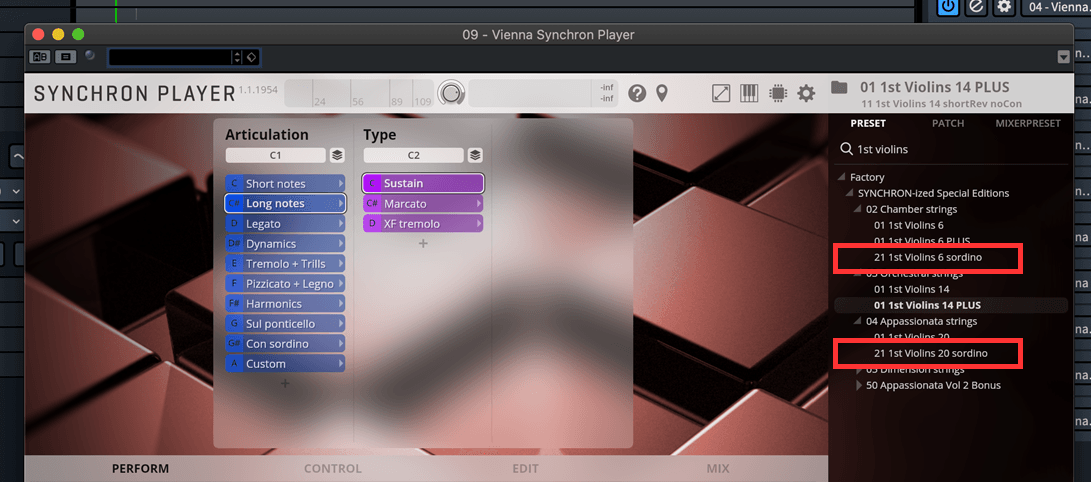The image size is (1091, 482).
Task: Select the Sustain type
Action: pos(422,184)
